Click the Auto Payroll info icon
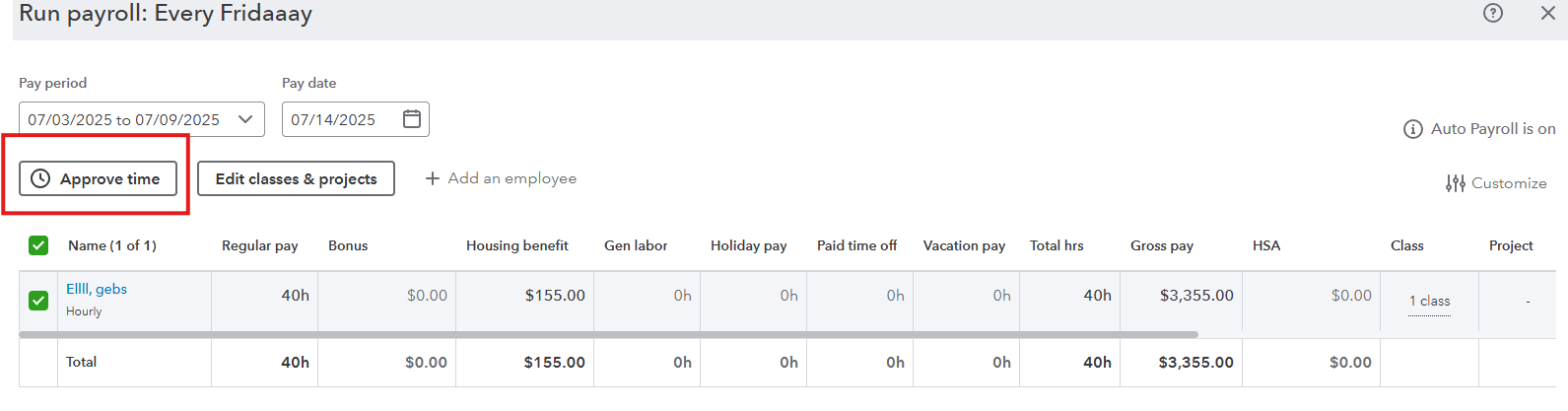This screenshot has height=411, width=1568. 1412,129
